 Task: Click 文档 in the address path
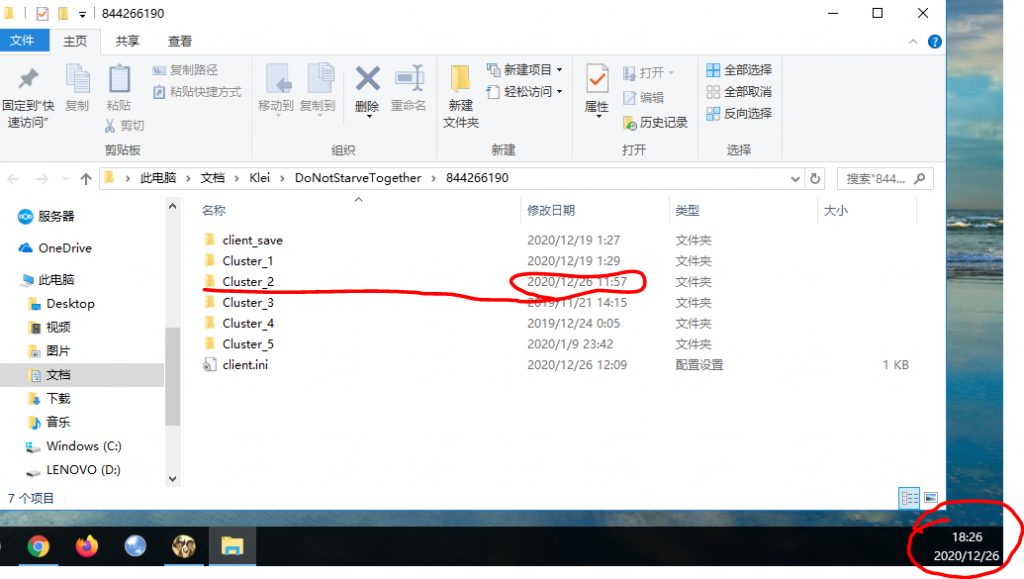tap(212, 178)
